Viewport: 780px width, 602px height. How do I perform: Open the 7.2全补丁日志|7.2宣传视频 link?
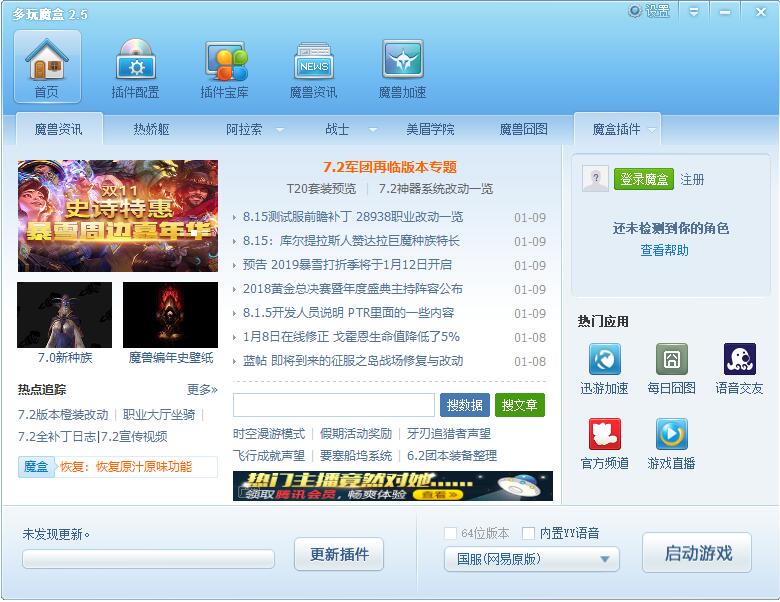click(93, 436)
